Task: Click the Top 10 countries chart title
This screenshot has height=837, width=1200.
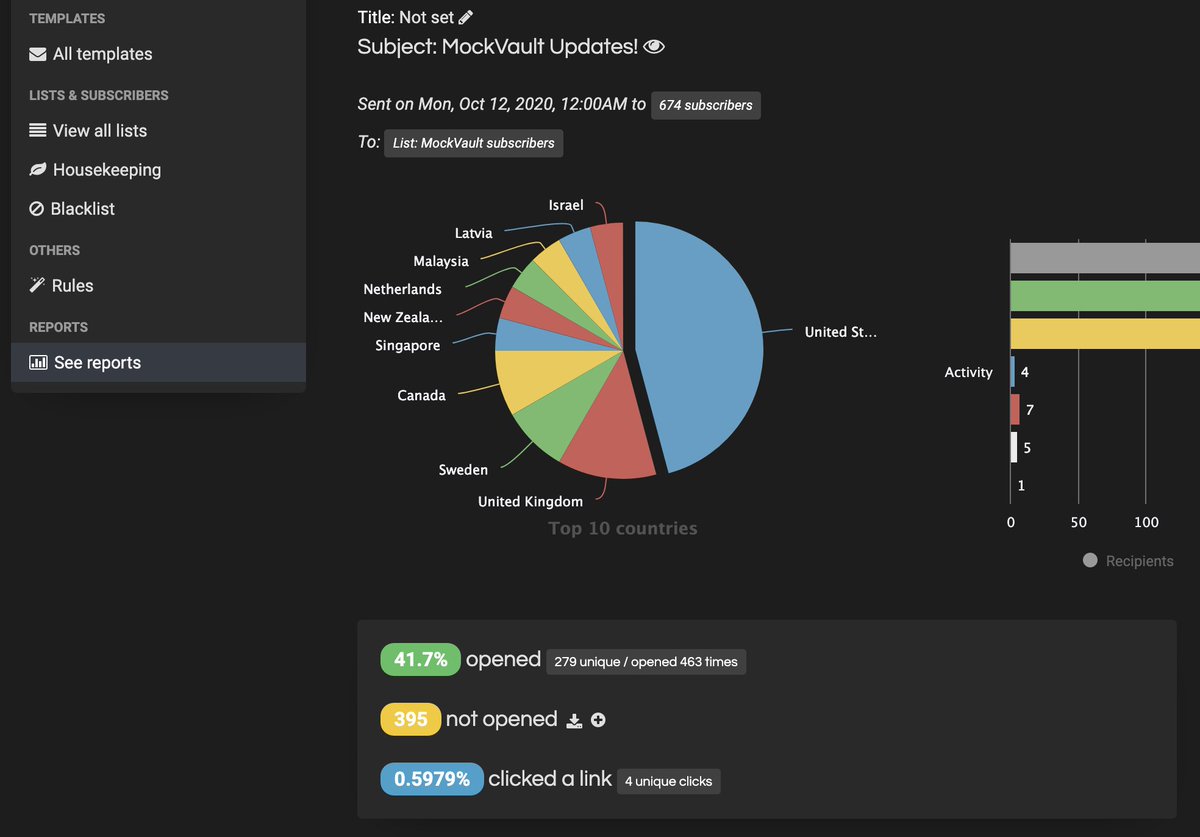Action: point(623,528)
